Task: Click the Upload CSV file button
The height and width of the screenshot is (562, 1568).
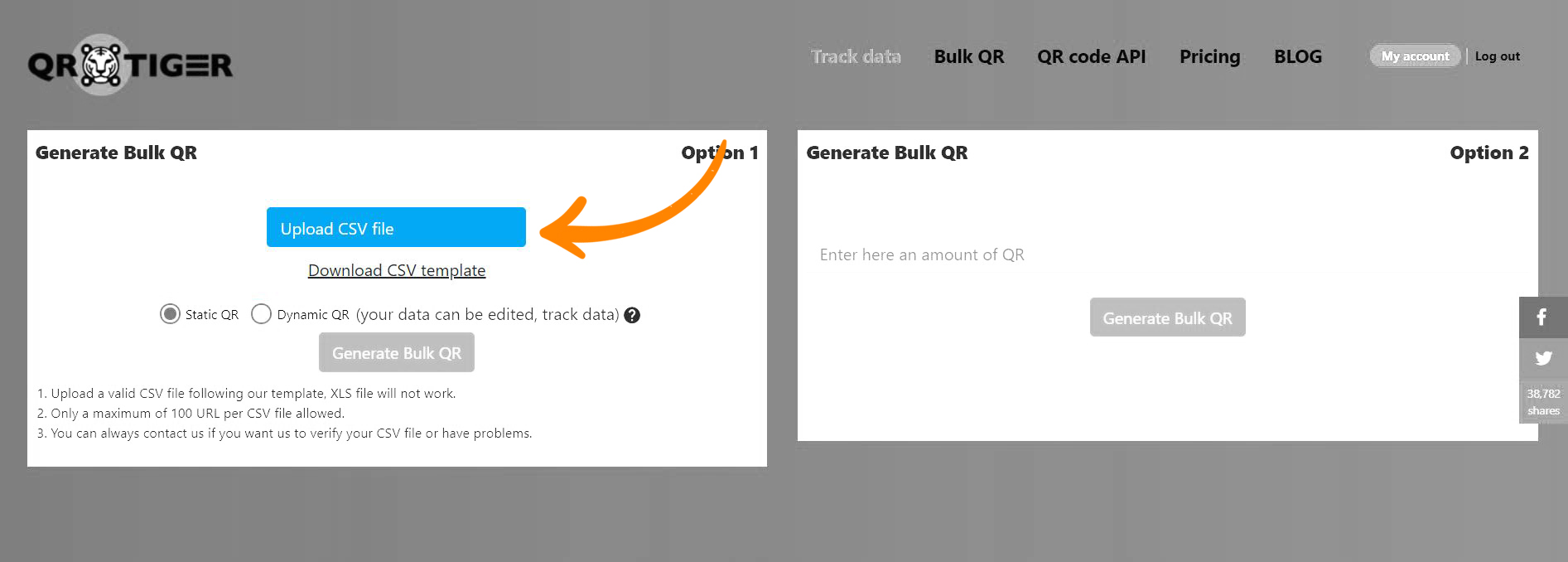Action: point(396,227)
